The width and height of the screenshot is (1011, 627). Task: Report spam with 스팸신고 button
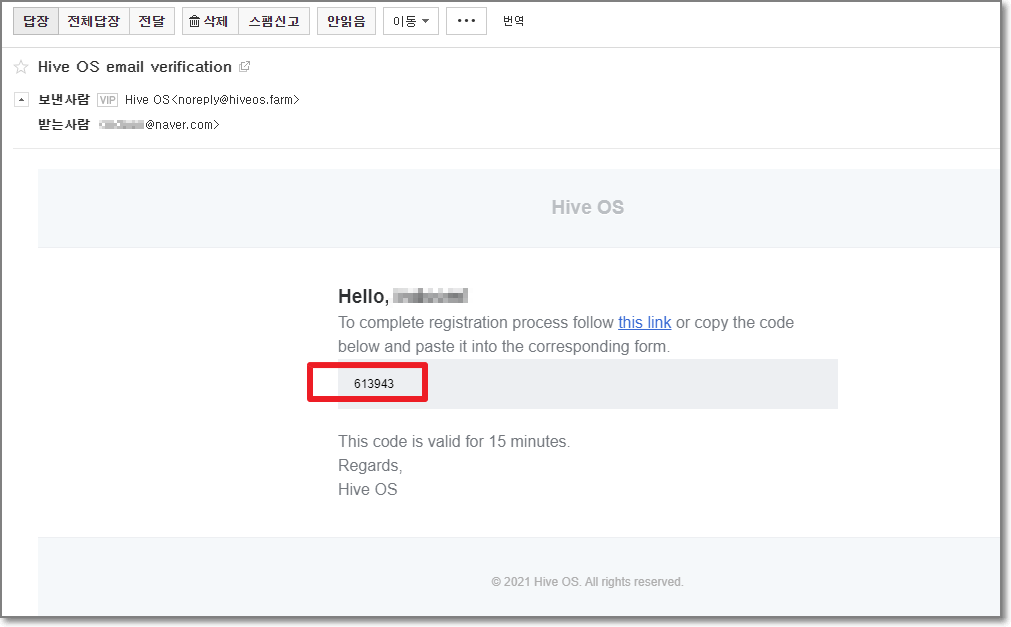click(x=274, y=21)
